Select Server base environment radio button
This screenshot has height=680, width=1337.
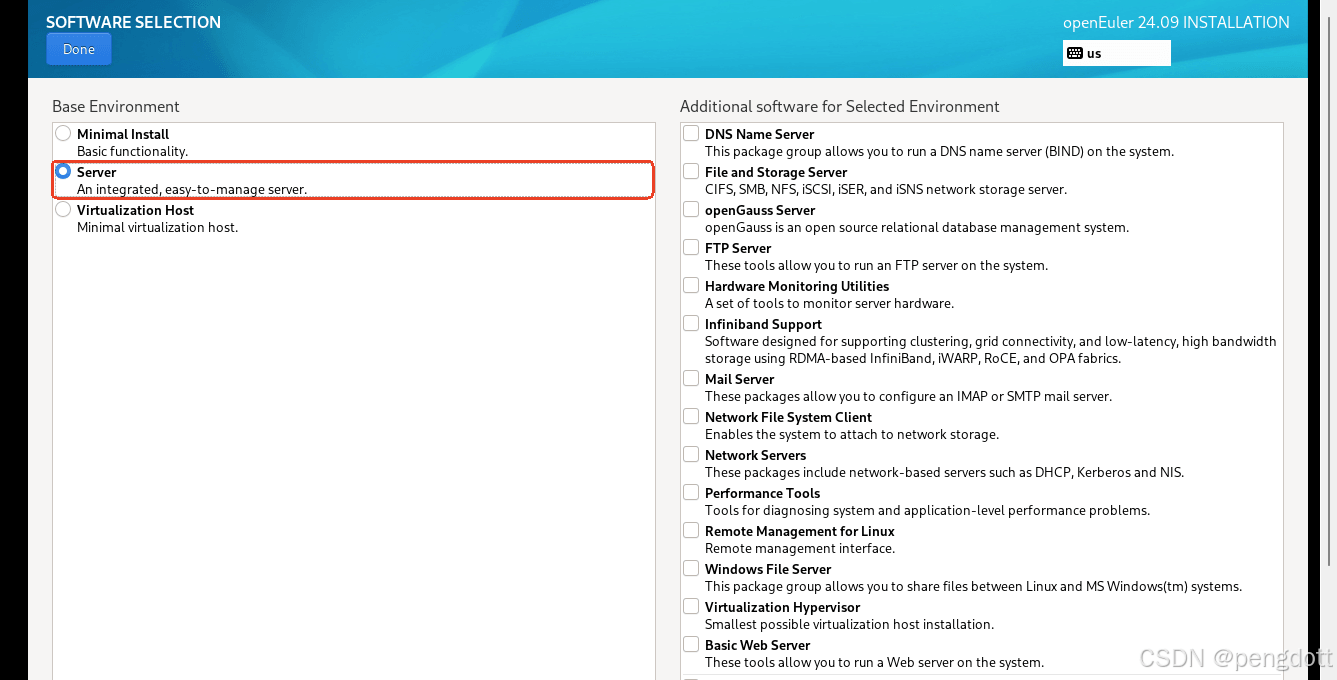click(63, 171)
